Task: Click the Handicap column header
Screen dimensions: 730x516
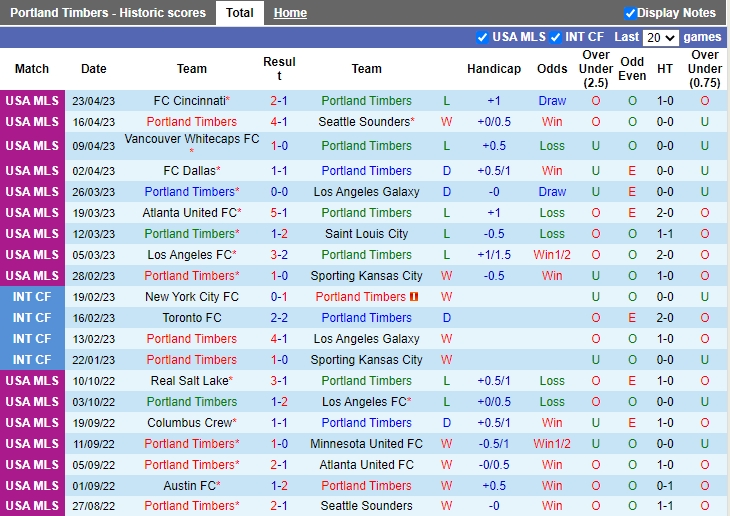Action: (494, 69)
